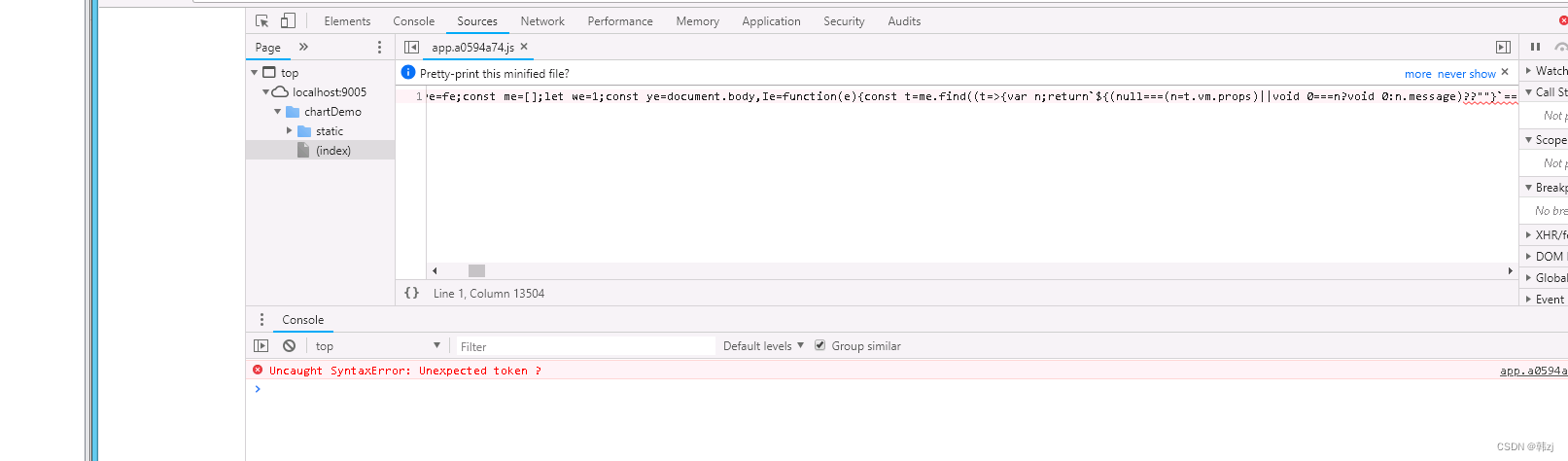Open the Application tab

[771, 20]
